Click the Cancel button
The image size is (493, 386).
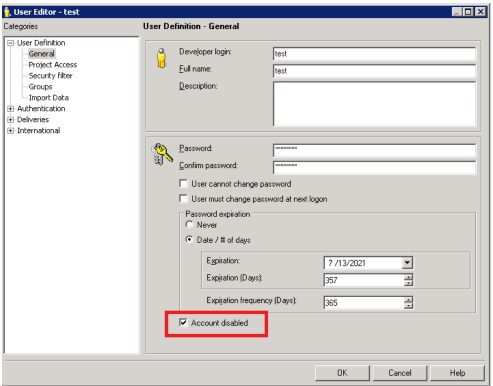400,373
